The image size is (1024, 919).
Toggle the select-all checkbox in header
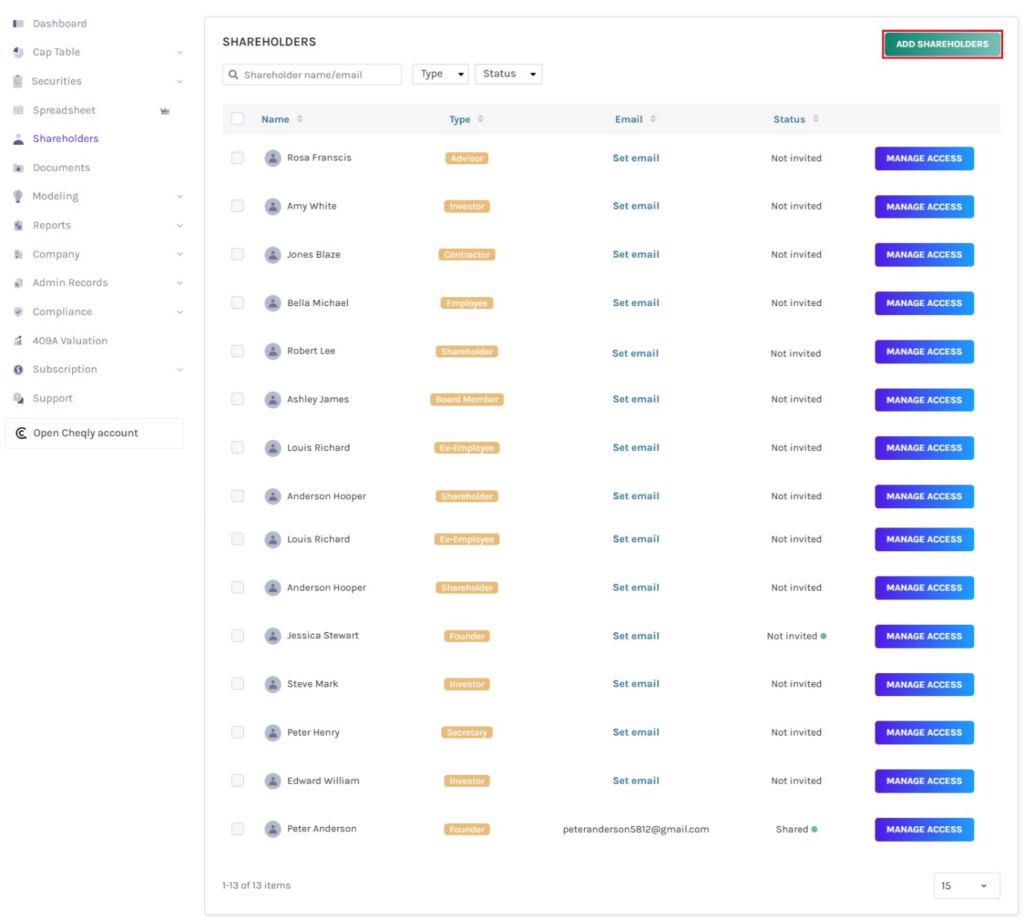(237, 119)
